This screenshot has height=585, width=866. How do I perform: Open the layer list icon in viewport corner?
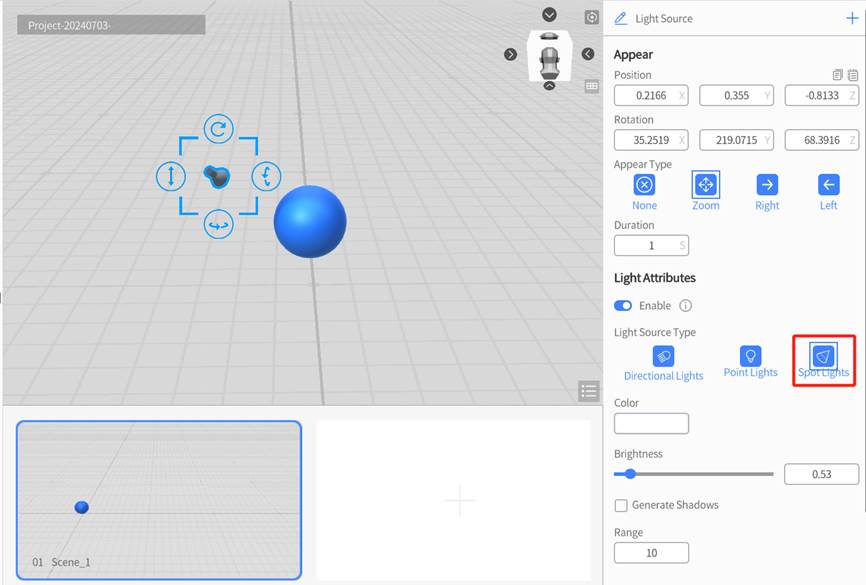click(x=589, y=391)
